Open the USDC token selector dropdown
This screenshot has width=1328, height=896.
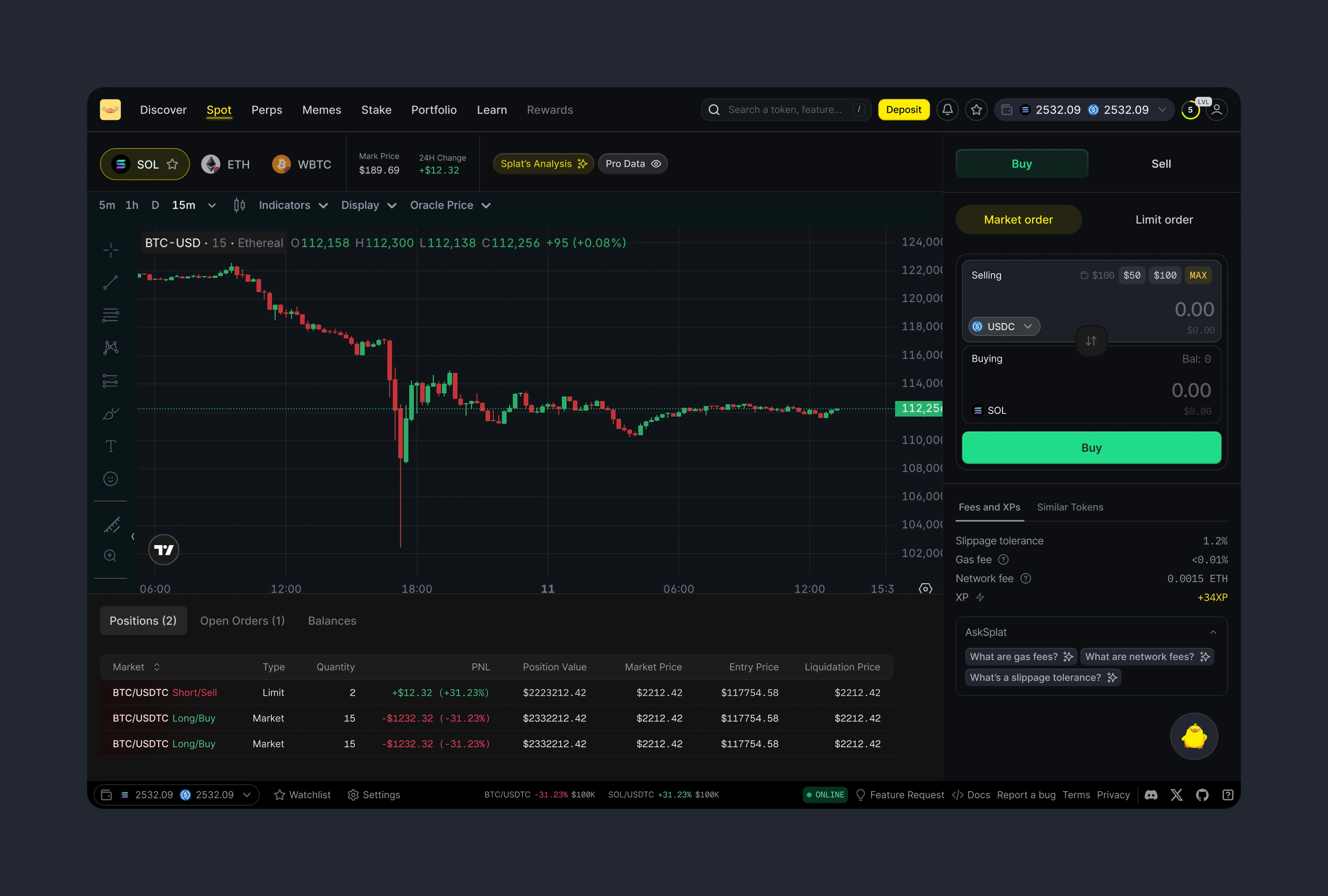tap(1003, 326)
